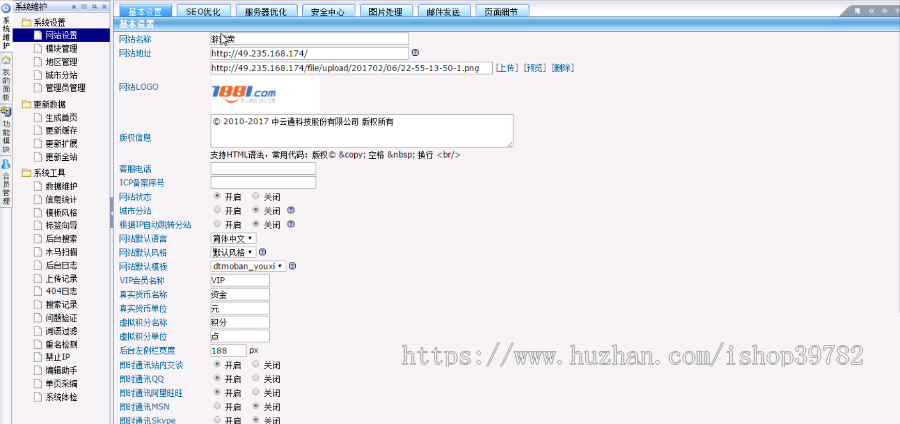Open 网站默认语言 简体中文 dropdown

pyautogui.click(x=233, y=238)
